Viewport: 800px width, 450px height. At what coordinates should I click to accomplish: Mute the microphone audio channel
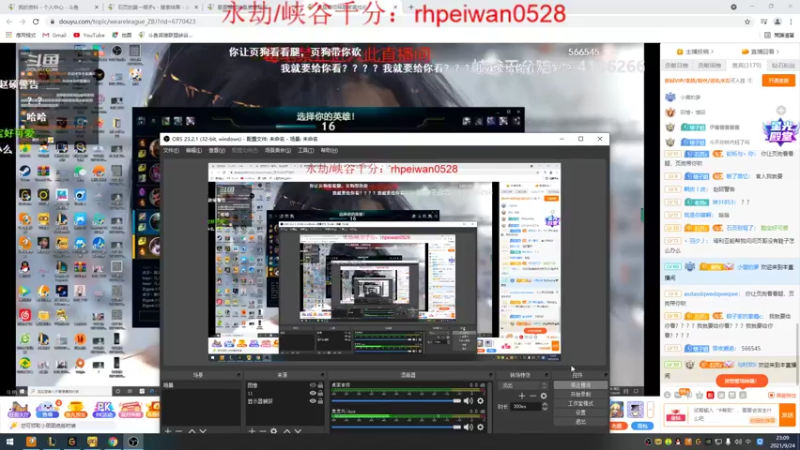(x=468, y=427)
